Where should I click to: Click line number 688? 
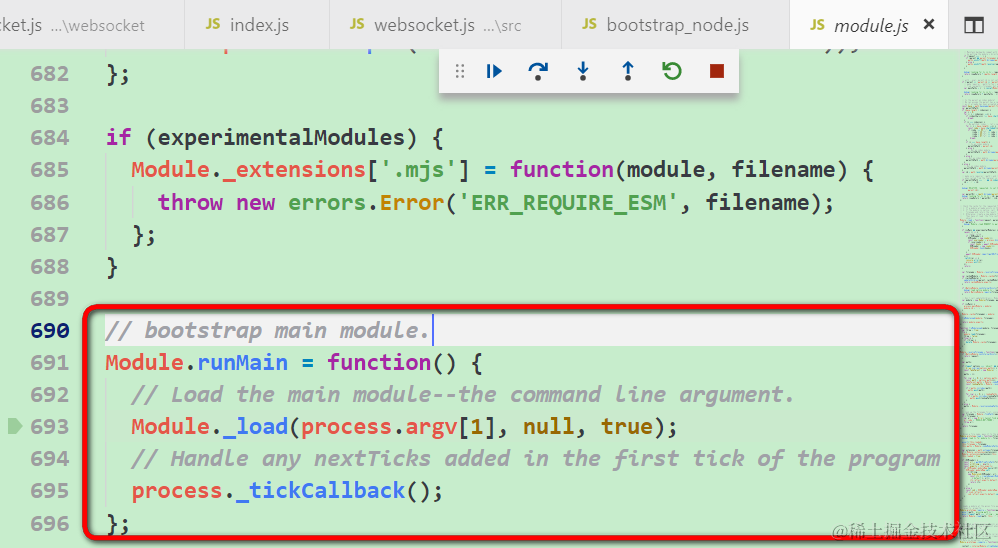pyautogui.click(x=50, y=266)
